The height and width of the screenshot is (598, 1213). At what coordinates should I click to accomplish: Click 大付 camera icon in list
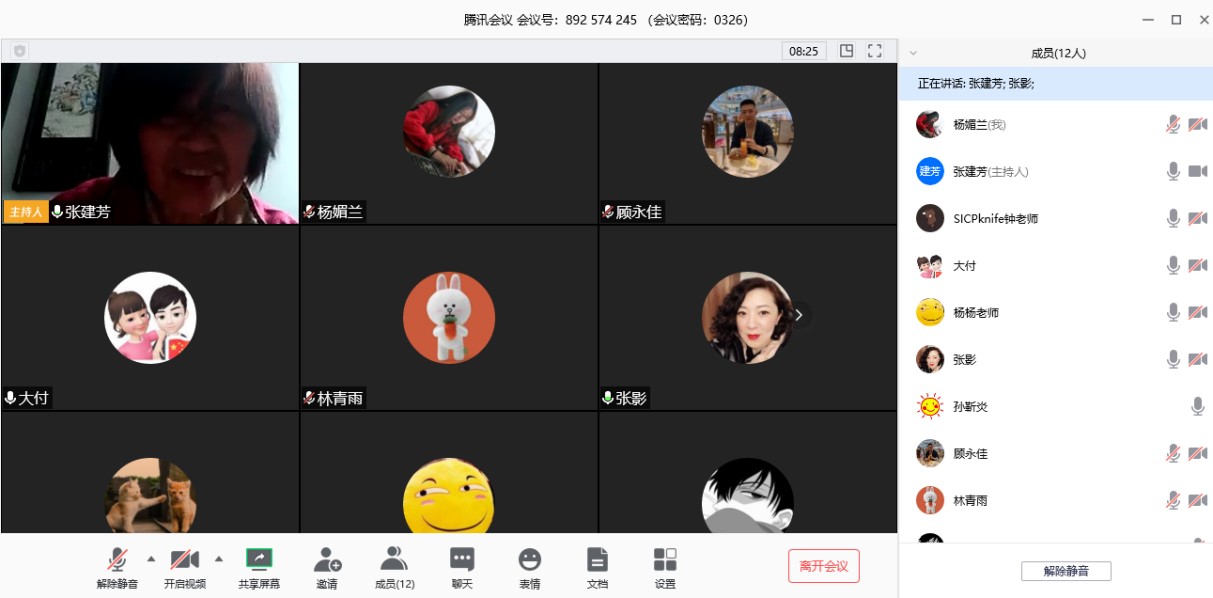coord(1198,266)
